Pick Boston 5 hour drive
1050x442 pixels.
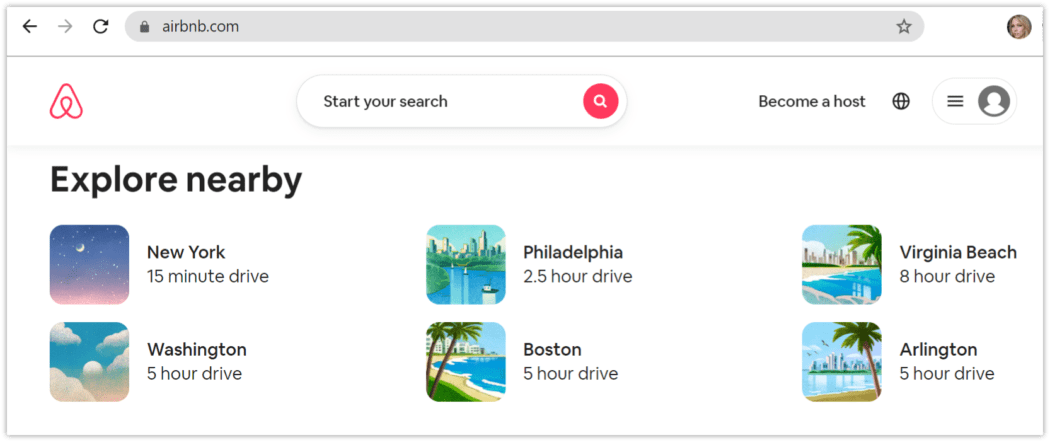(x=522, y=362)
